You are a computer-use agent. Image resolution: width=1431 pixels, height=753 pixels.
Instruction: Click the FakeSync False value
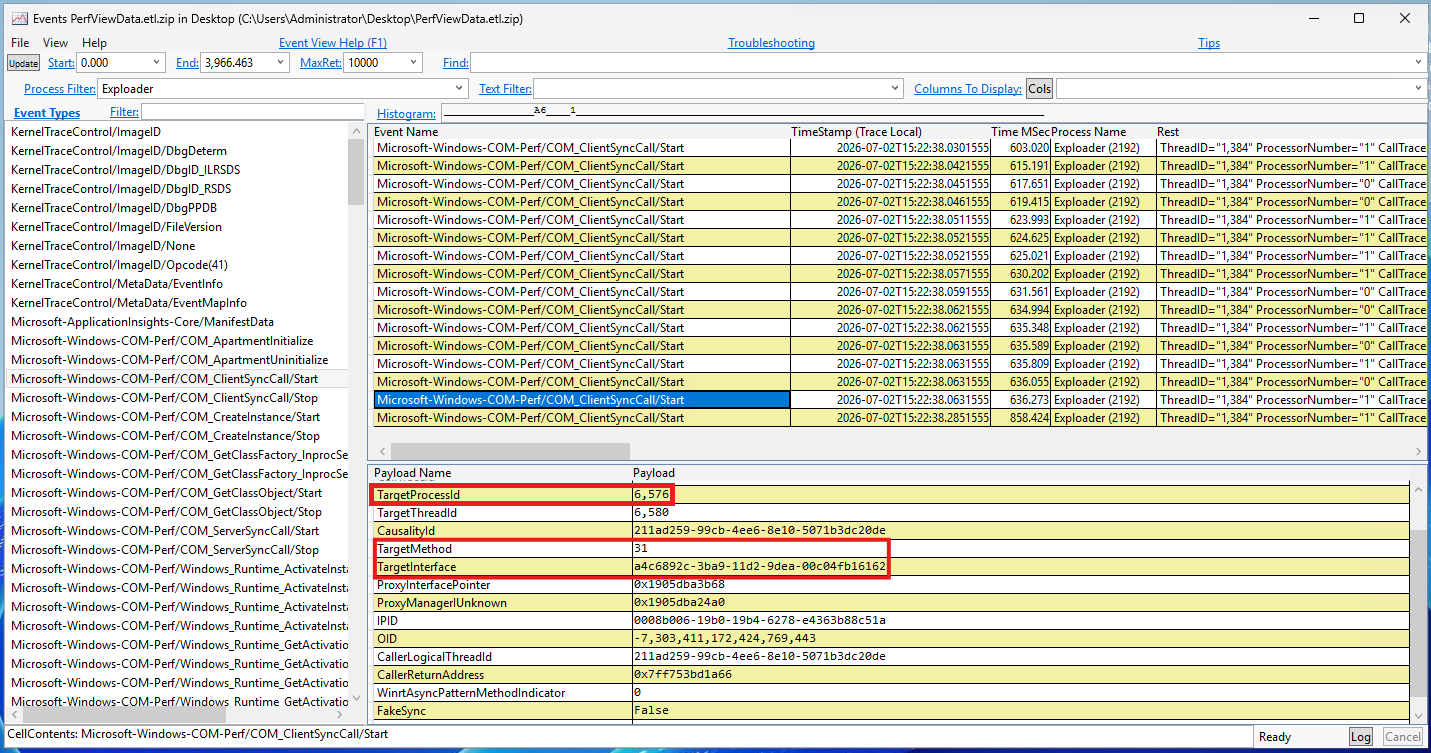651,711
